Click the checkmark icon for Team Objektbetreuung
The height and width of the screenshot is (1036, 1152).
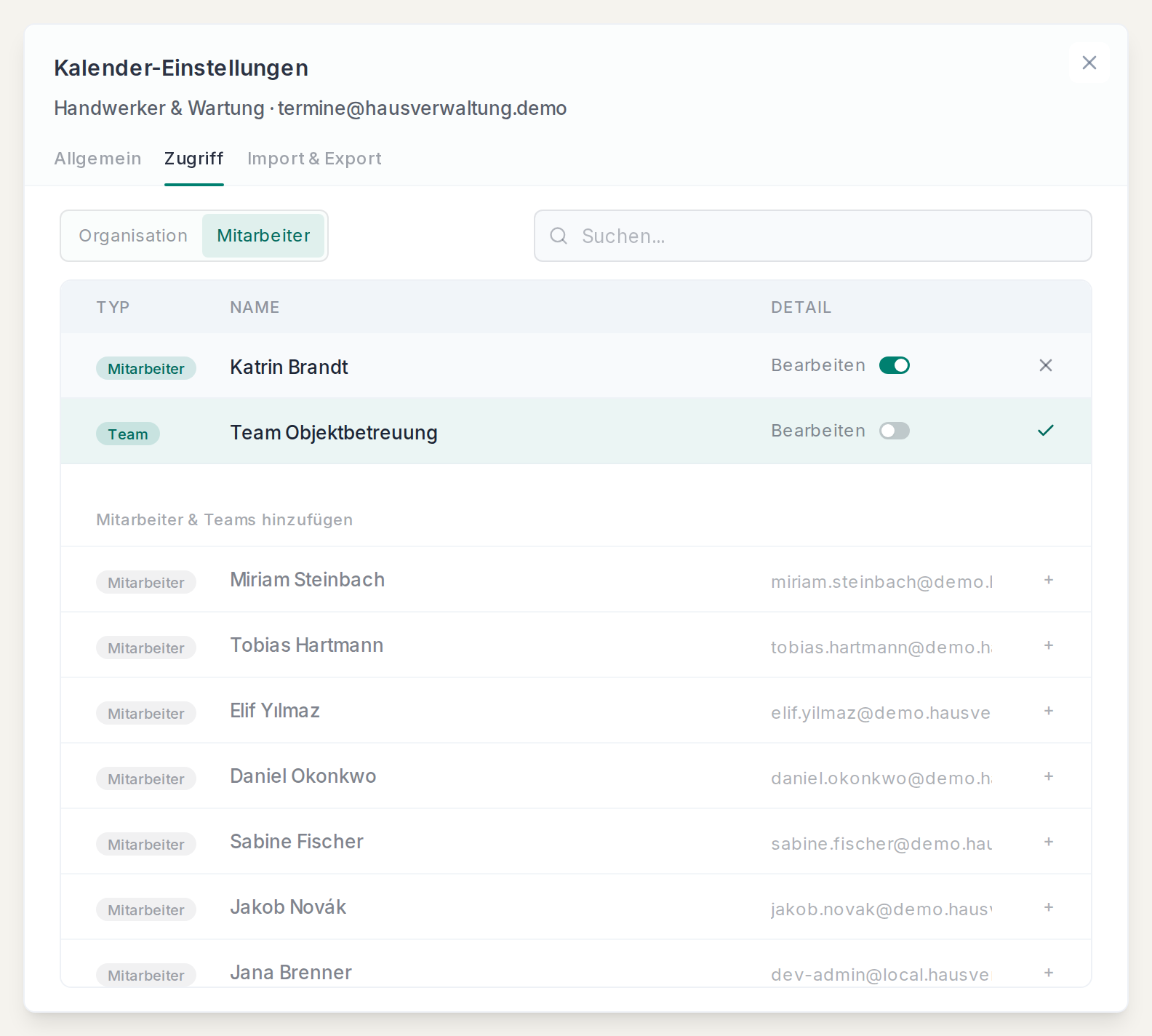tap(1046, 431)
